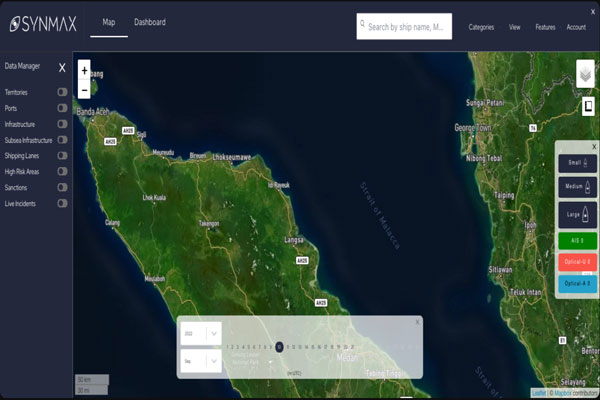This screenshot has height=400, width=600.
Task: Open the Features menu
Action: pos(545,27)
